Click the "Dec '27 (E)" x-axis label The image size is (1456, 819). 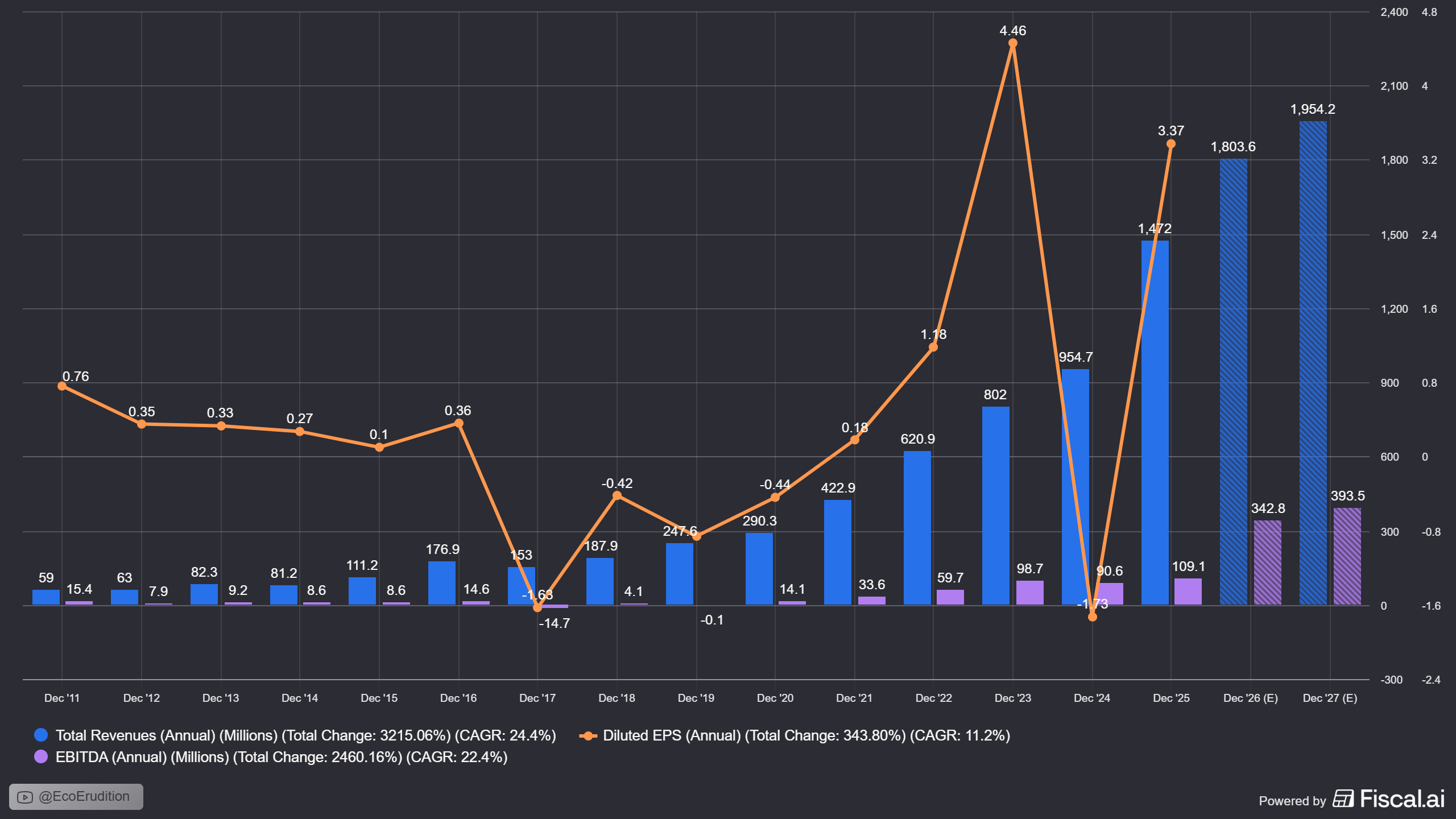click(x=1330, y=698)
